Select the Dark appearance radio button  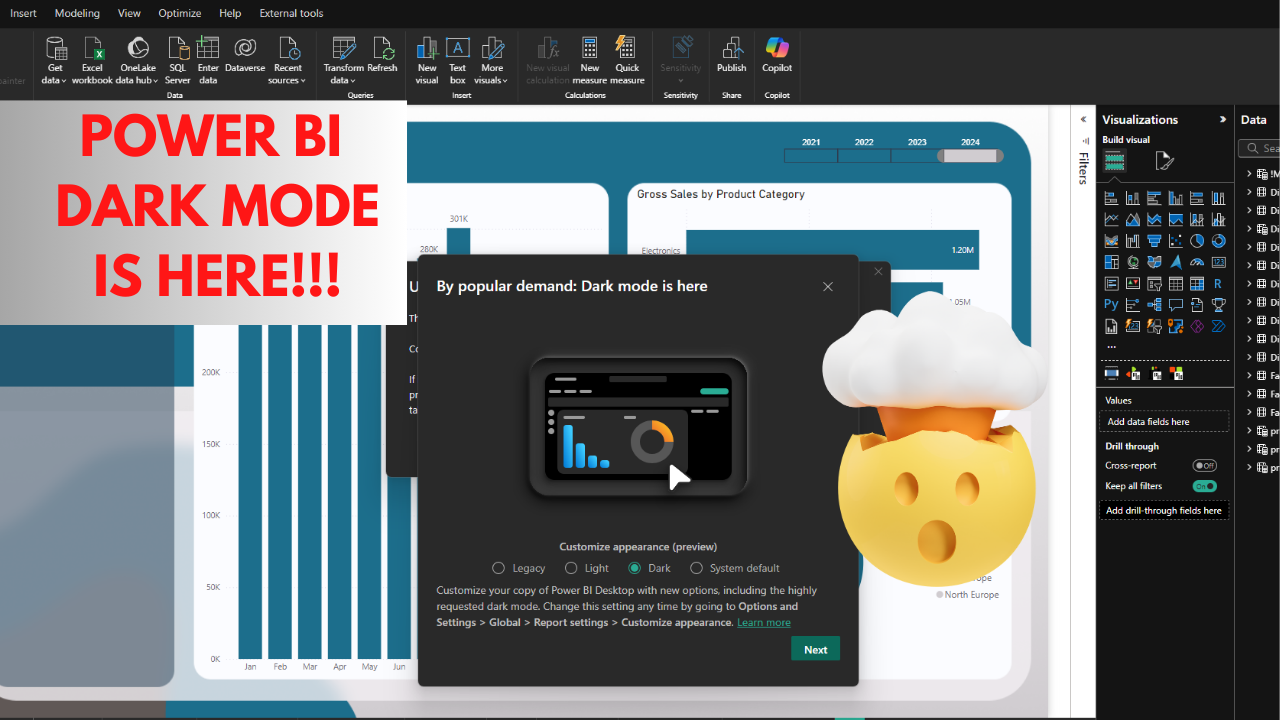635,568
